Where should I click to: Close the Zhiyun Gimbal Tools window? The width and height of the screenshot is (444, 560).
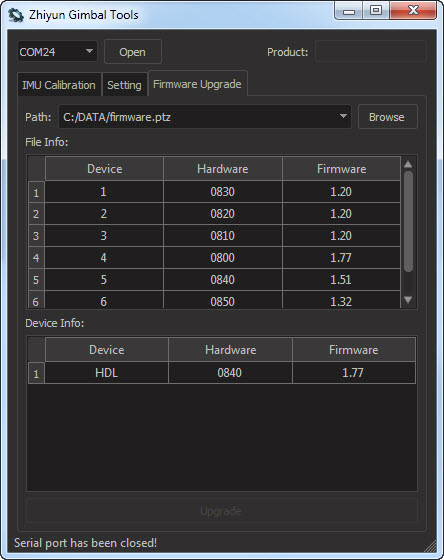[x=413, y=11]
